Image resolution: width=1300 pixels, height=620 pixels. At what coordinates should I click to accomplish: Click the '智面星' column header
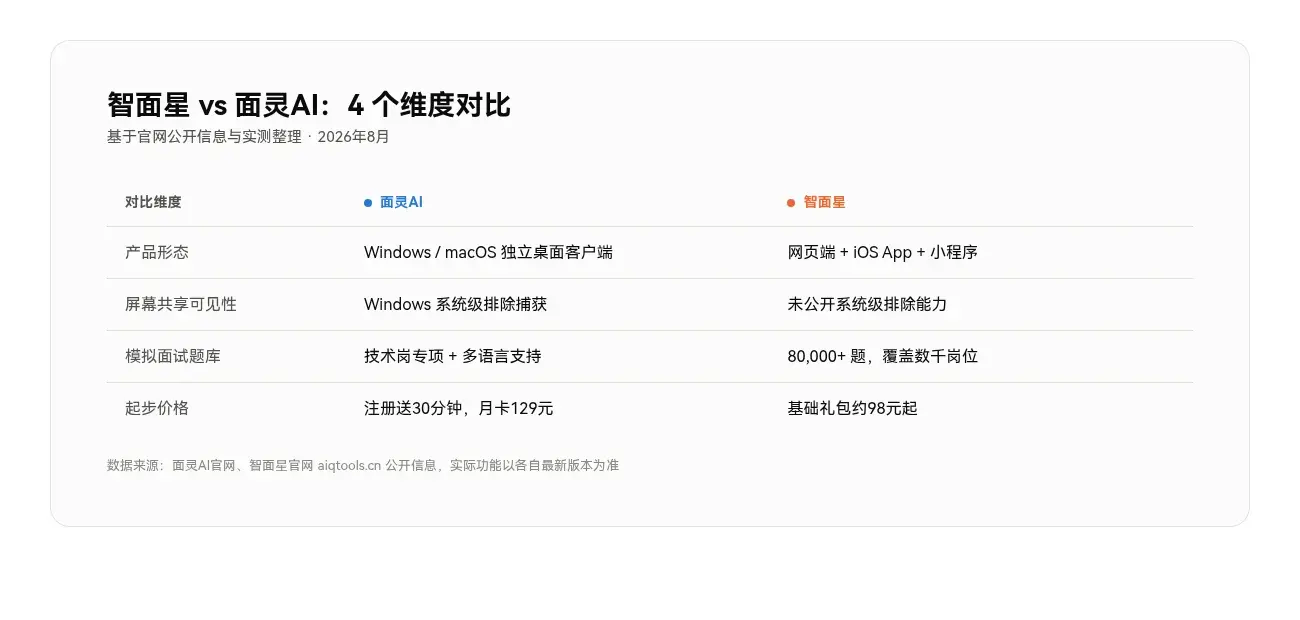tap(824, 202)
